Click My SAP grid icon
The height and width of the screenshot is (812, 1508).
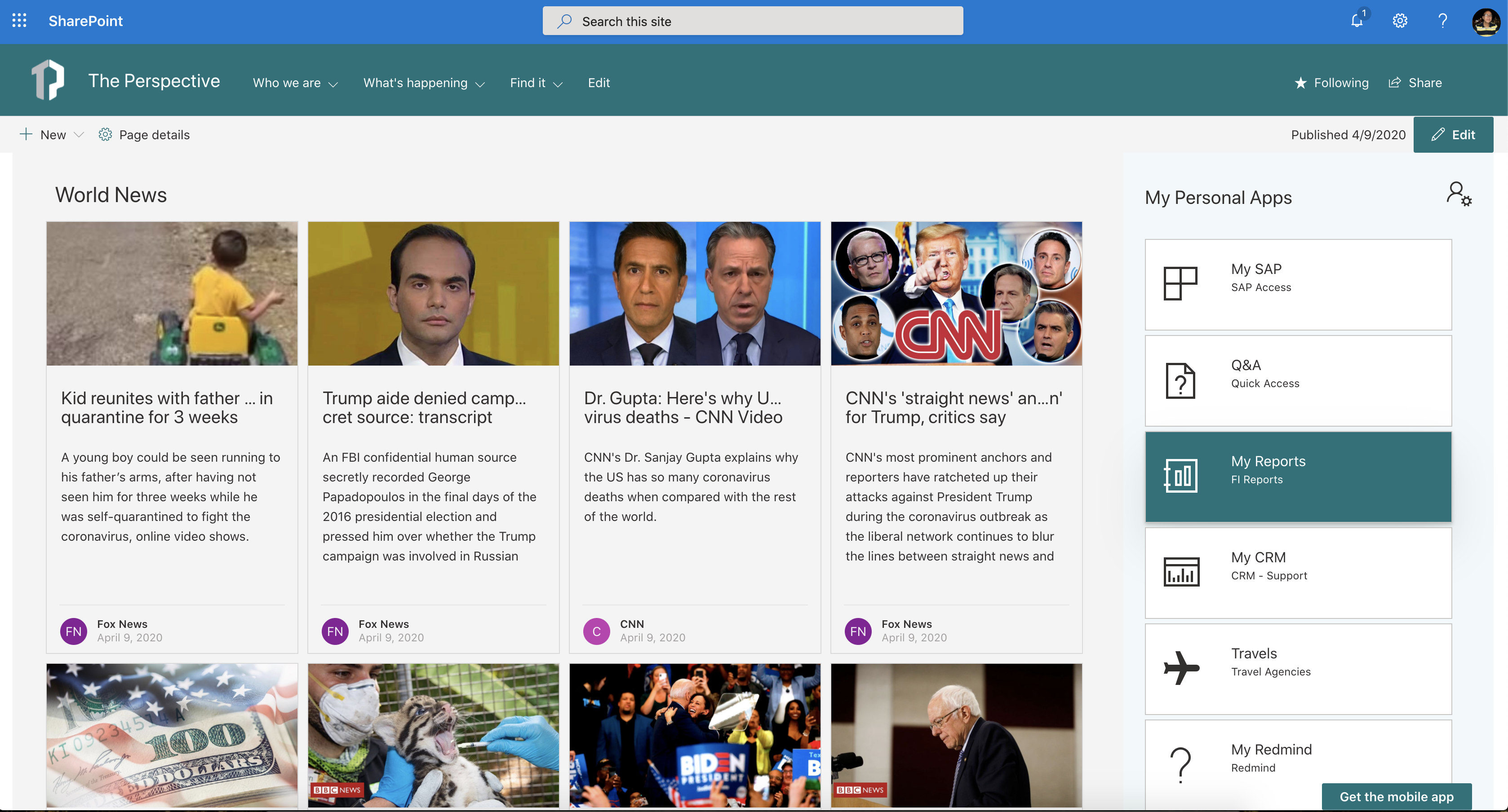pyautogui.click(x=1180, y=284)
